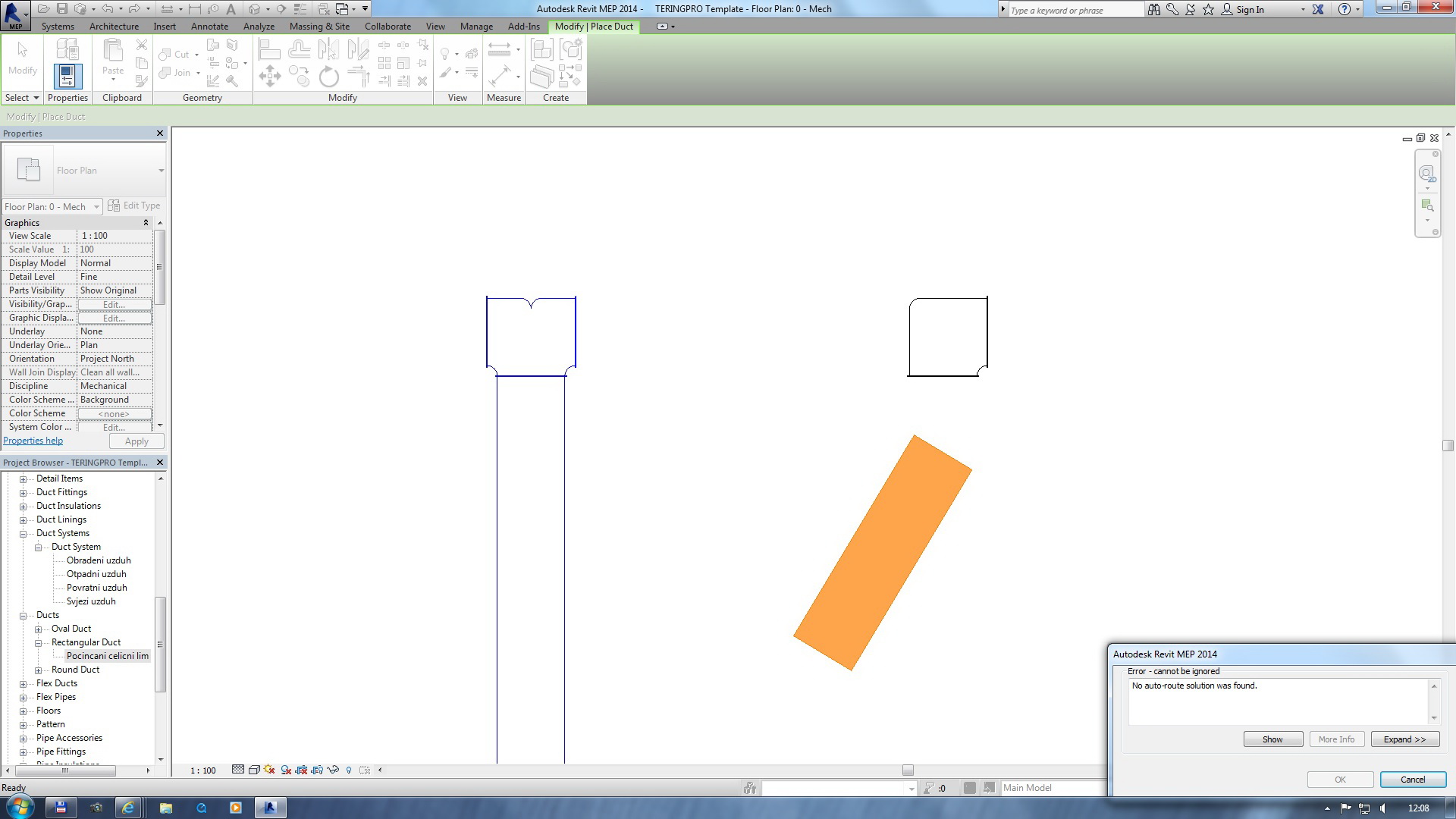Viewport: 1456px width, 819px height.
Task: Click the Type Properties icon above Properties button
Action: click(x=67, y=49)
